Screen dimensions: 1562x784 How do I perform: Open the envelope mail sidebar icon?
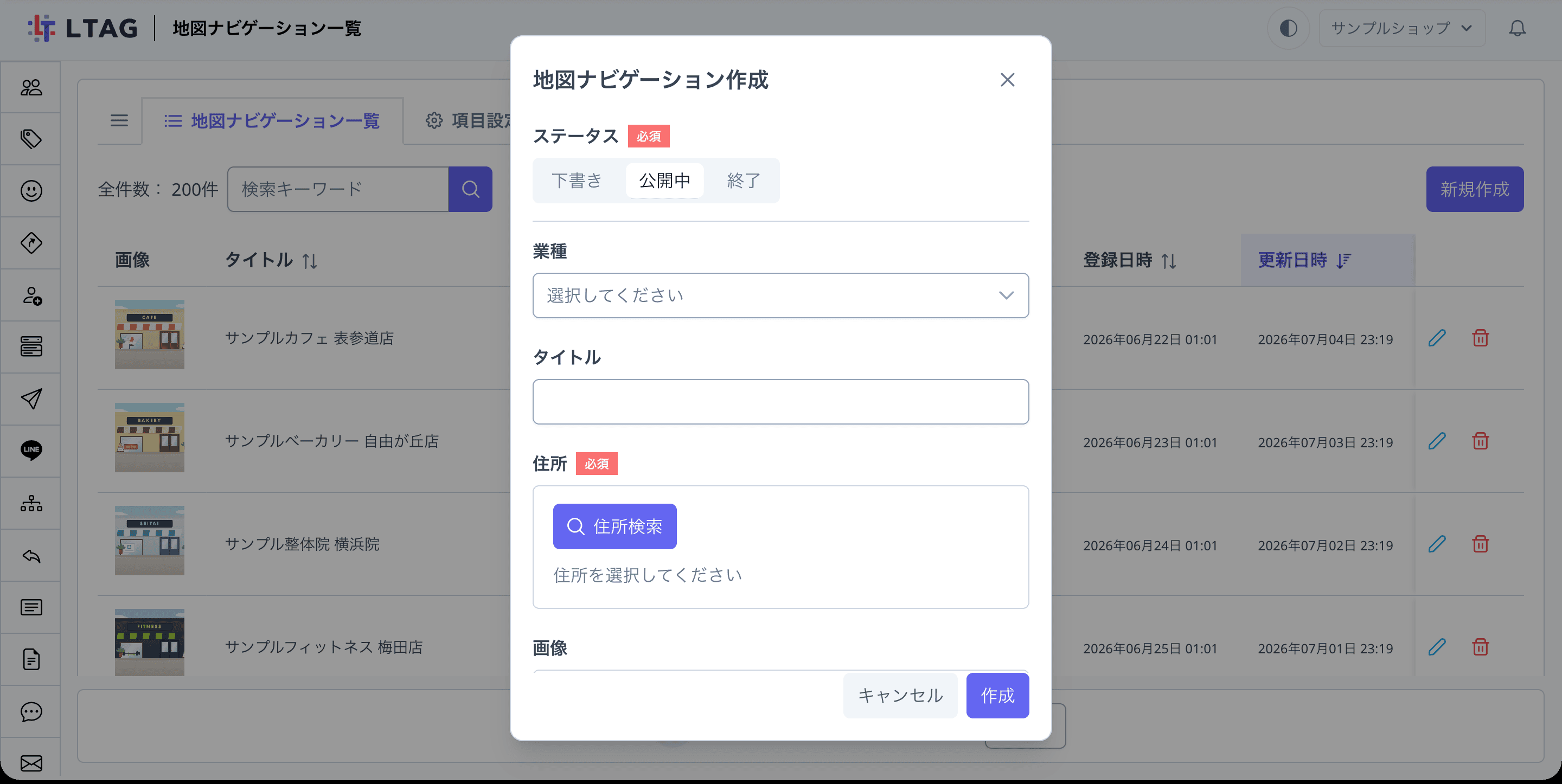pyautogui.click(x=31, y=763)
